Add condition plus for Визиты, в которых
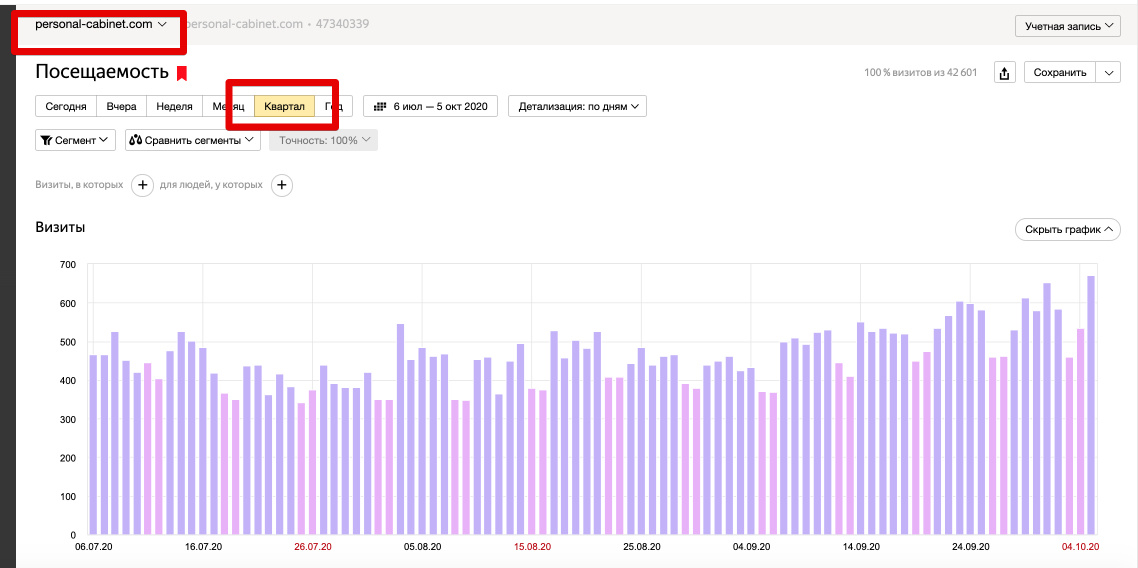The image size is (1138, 568). pos(142,186)
